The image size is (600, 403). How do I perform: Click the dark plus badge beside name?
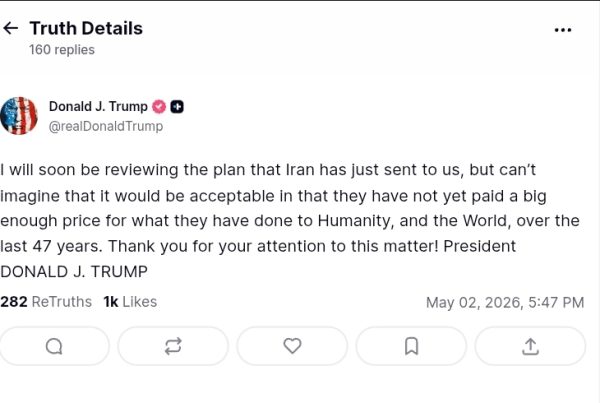click(177, 107)
